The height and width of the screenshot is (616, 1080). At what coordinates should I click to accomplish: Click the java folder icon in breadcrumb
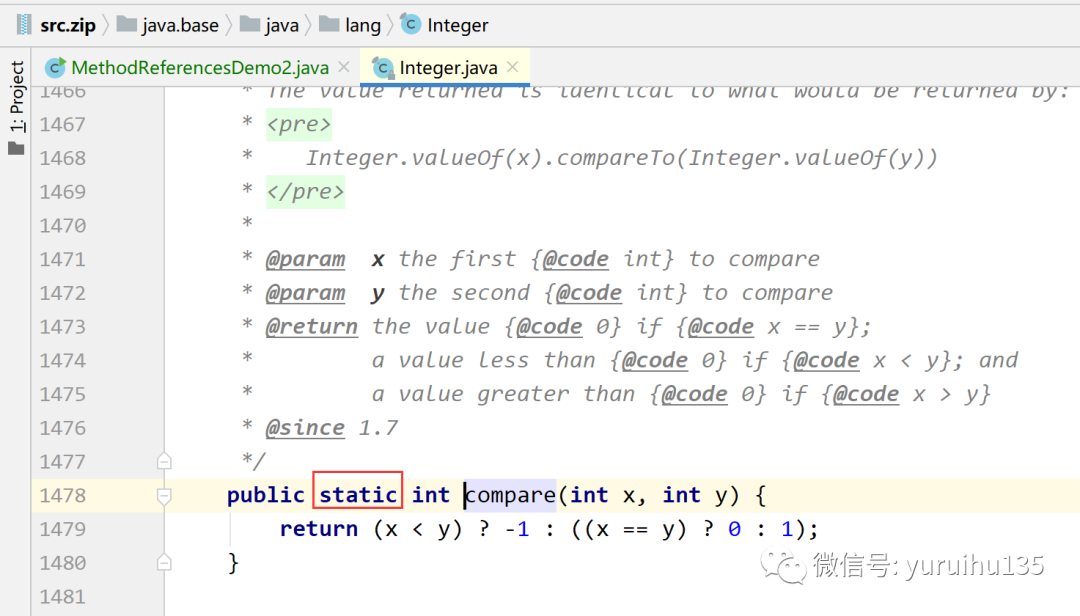[250, 25]
